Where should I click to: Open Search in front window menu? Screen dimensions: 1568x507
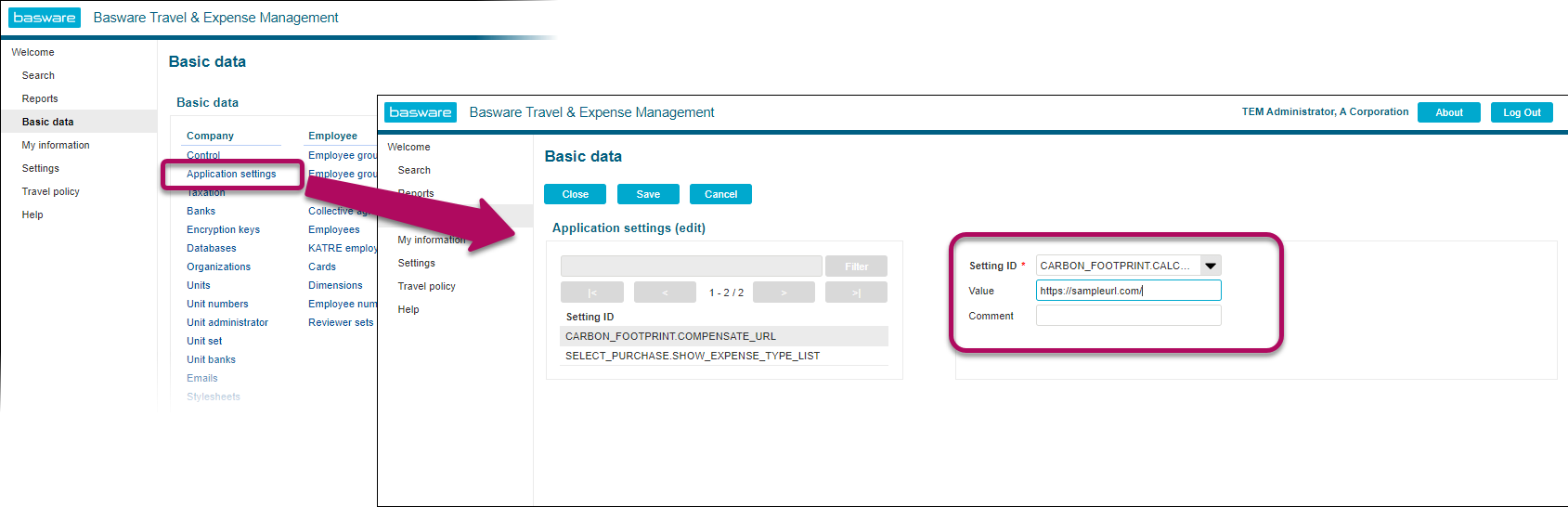click(x=414, y=170)
